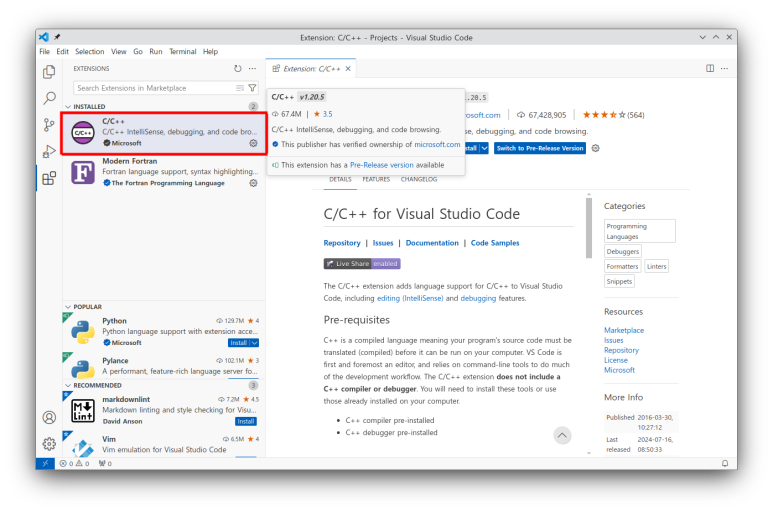
Task: Click the markdownlint extension icon
Action: (x=83, y=410)
